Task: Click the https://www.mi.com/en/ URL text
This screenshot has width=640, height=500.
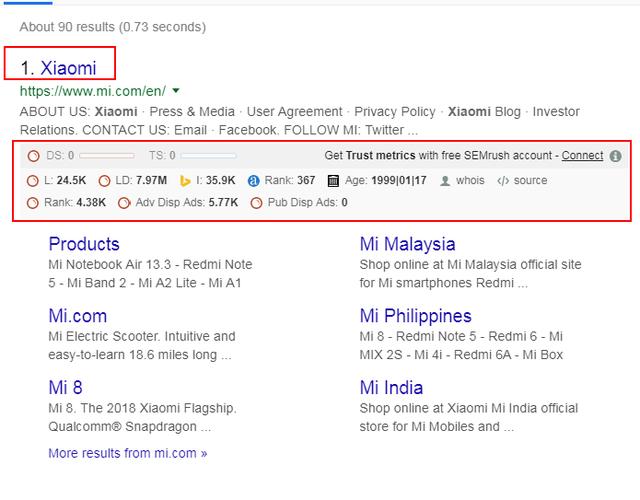Action: (x=93, y=91)
